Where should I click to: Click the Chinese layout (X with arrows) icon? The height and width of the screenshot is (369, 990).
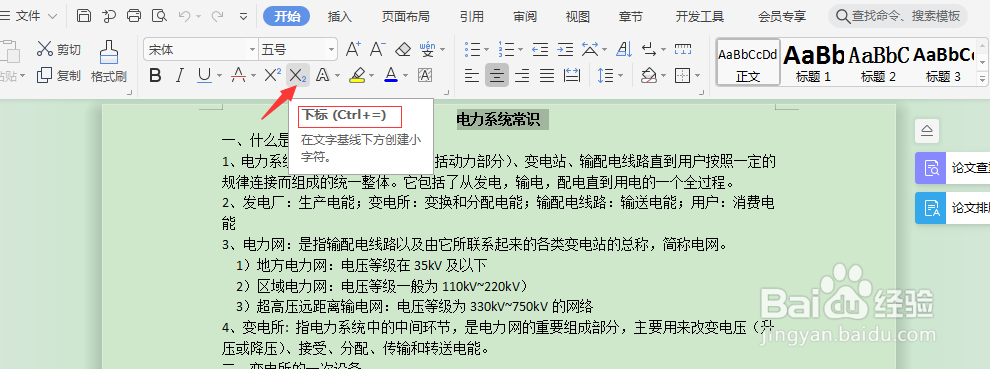pos(589,49)
